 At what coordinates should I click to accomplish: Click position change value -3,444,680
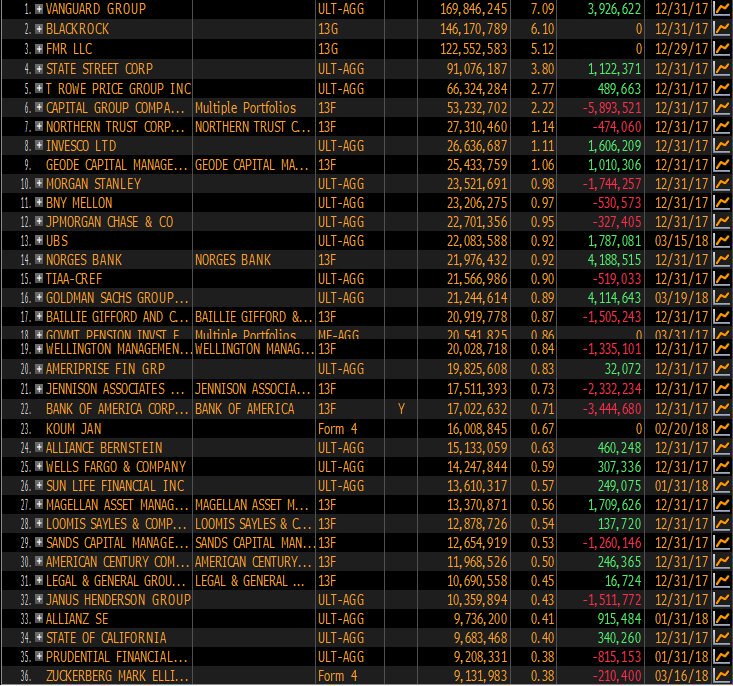point(612,409)
